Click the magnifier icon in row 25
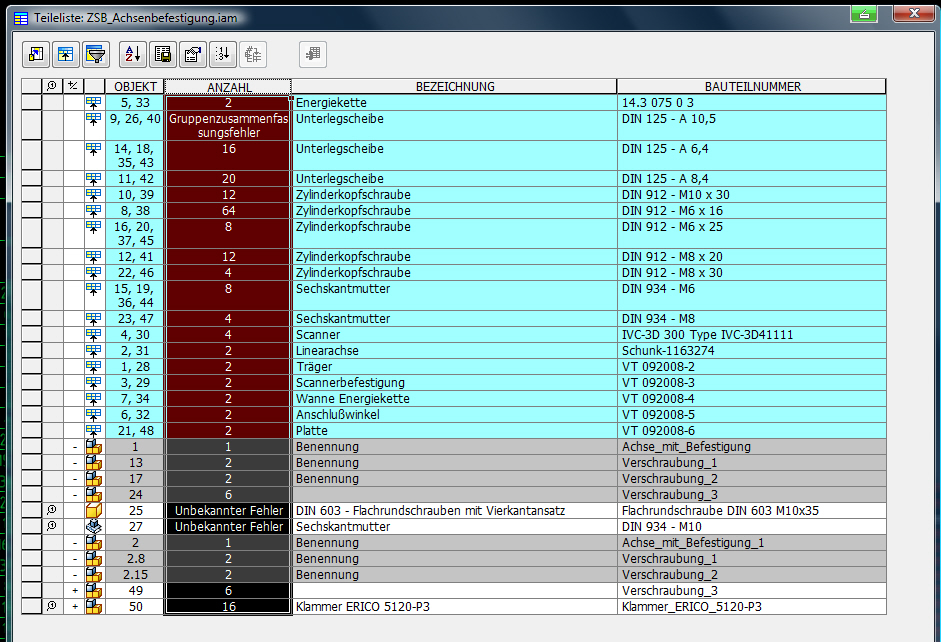 coord(52,511)
